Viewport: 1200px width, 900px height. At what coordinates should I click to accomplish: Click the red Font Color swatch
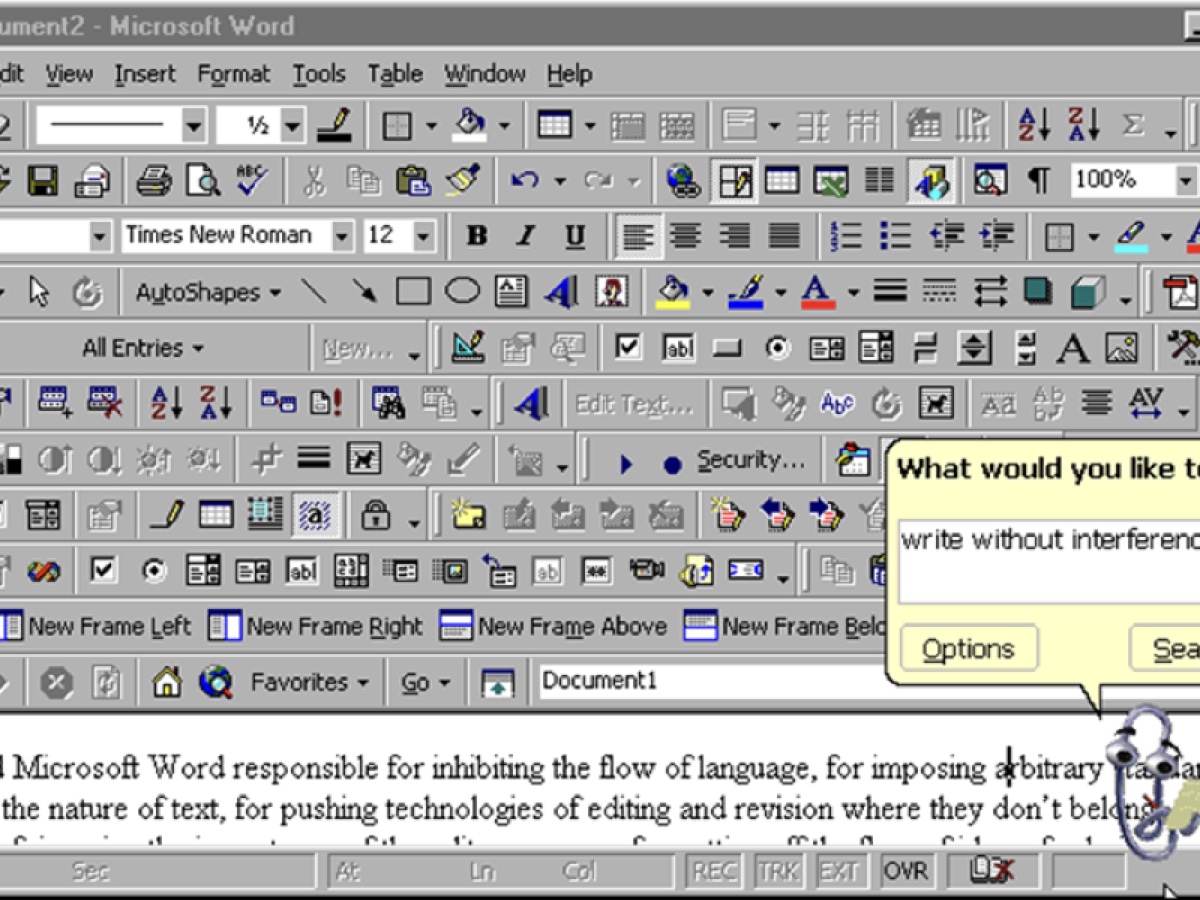click(x=818, y=292)
